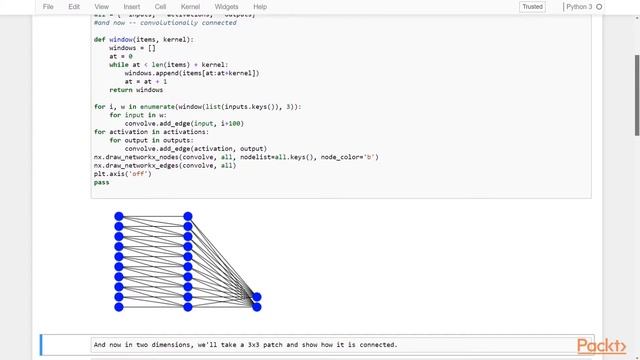
Task: Click the nx.draw_networkx_nodes code line
Action: point(236,157)
